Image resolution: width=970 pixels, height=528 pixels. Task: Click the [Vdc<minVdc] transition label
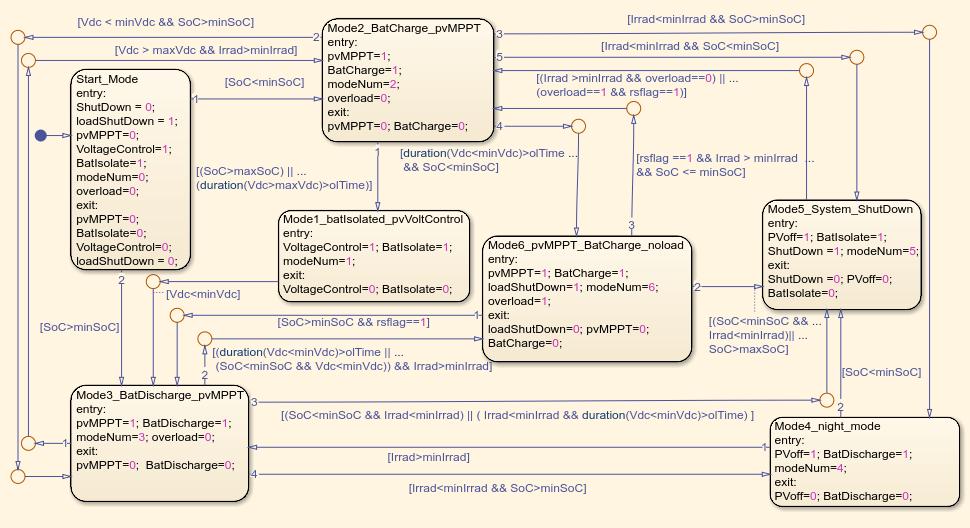point(203,294)
